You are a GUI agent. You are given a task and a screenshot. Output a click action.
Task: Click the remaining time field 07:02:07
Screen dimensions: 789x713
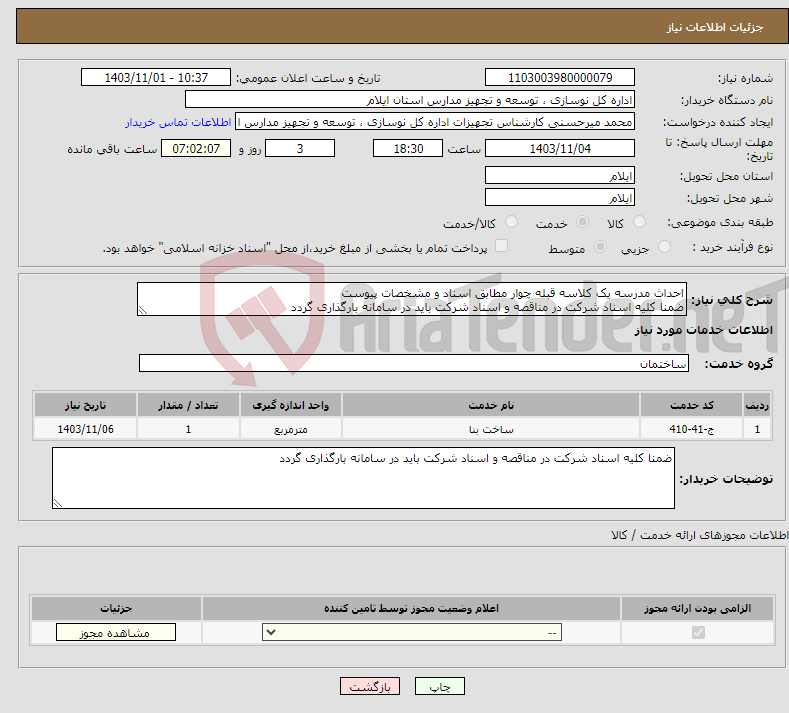[x=196, y=148]
